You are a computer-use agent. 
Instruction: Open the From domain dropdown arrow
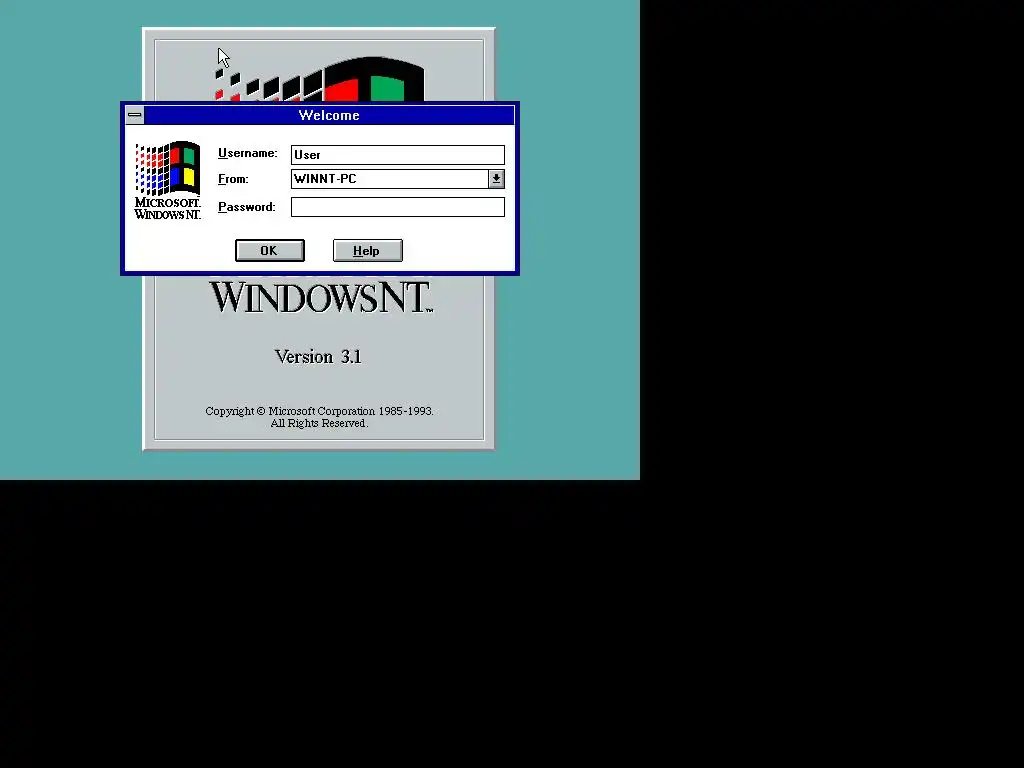[496, 179]
